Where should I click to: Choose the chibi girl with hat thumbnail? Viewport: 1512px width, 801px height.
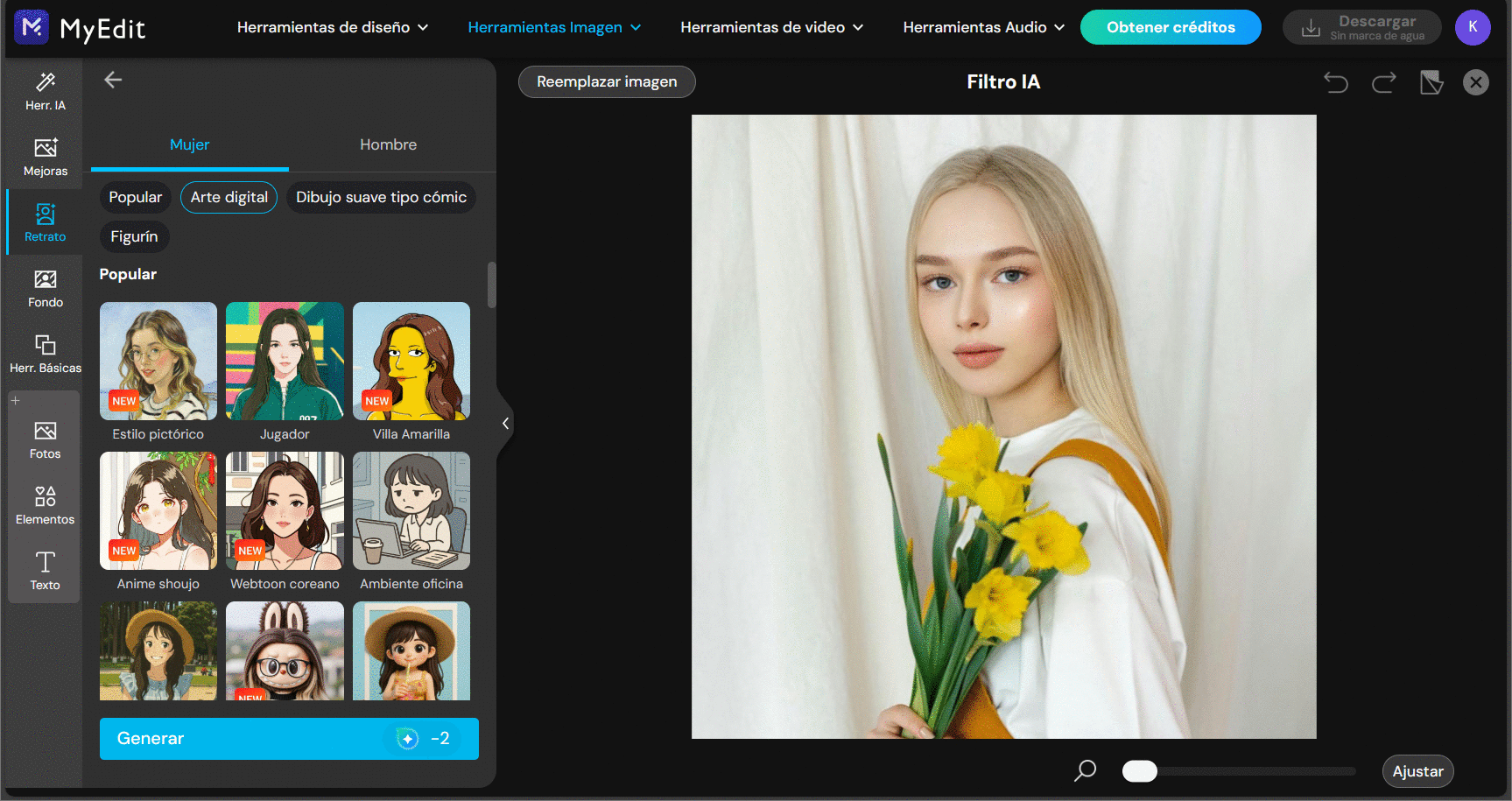(411, 651)
